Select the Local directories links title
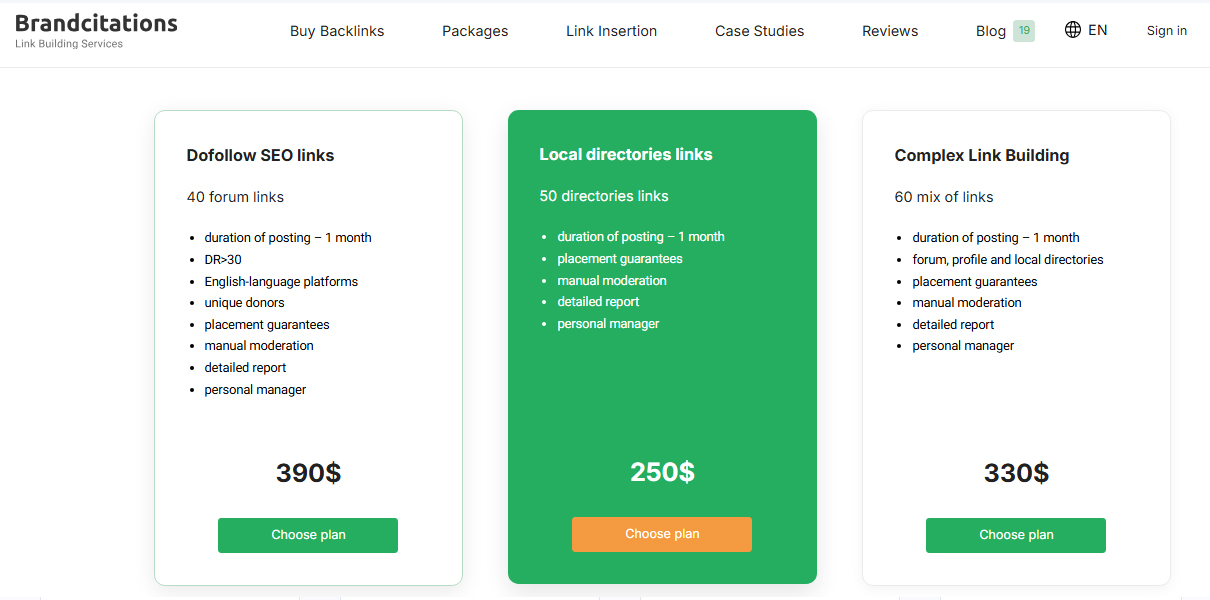Viewport: 1210px width, 600px height. pos(625,155)
